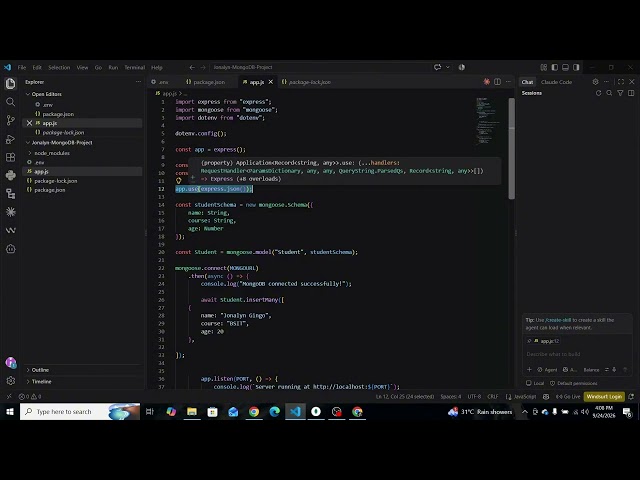The image size is (640, 480).
Task: Navigate back with the left arrow
Action: point(192,67)
